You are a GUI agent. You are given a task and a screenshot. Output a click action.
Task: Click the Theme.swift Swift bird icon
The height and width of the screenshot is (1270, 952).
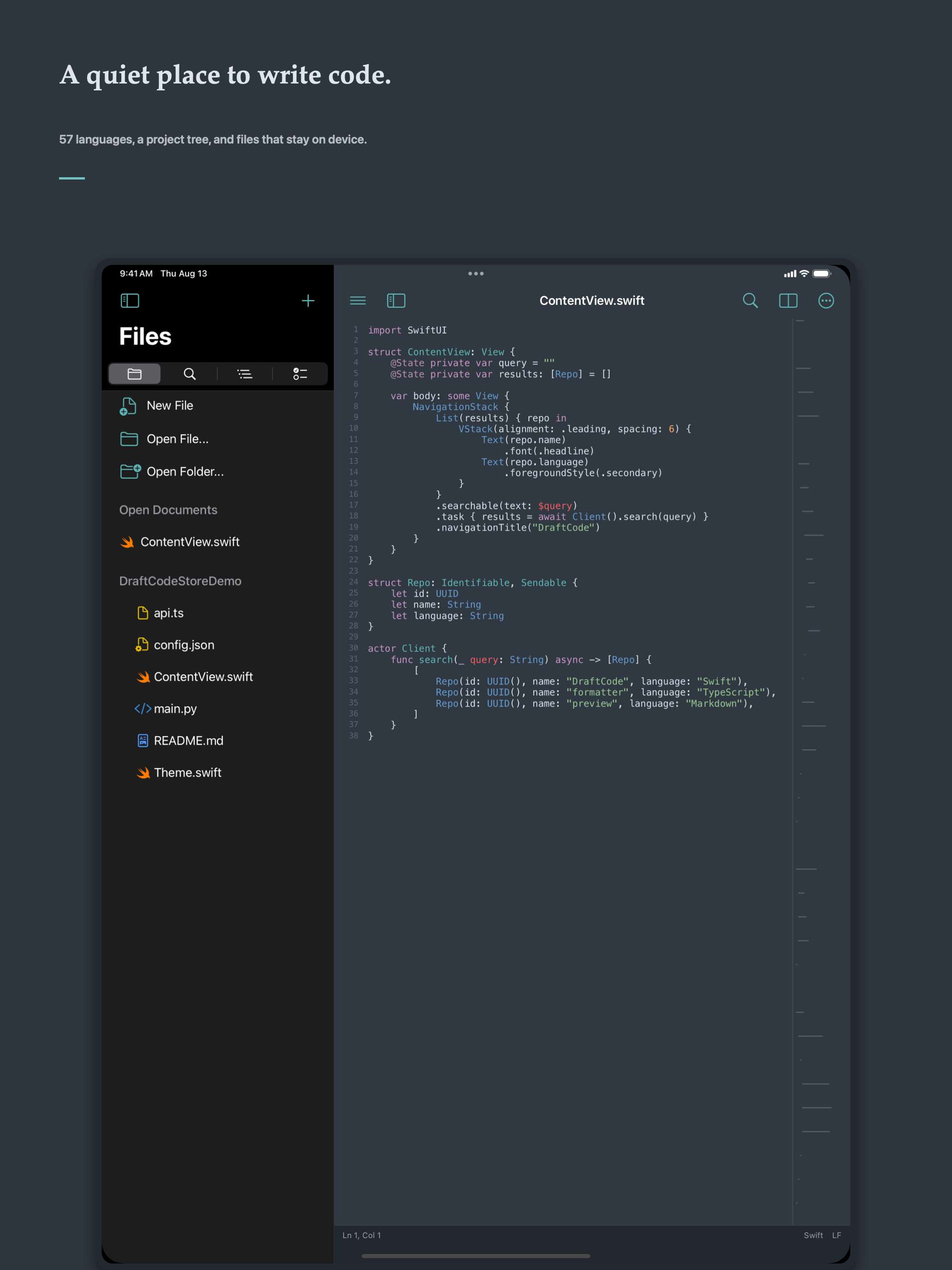(x=143, y=773)
